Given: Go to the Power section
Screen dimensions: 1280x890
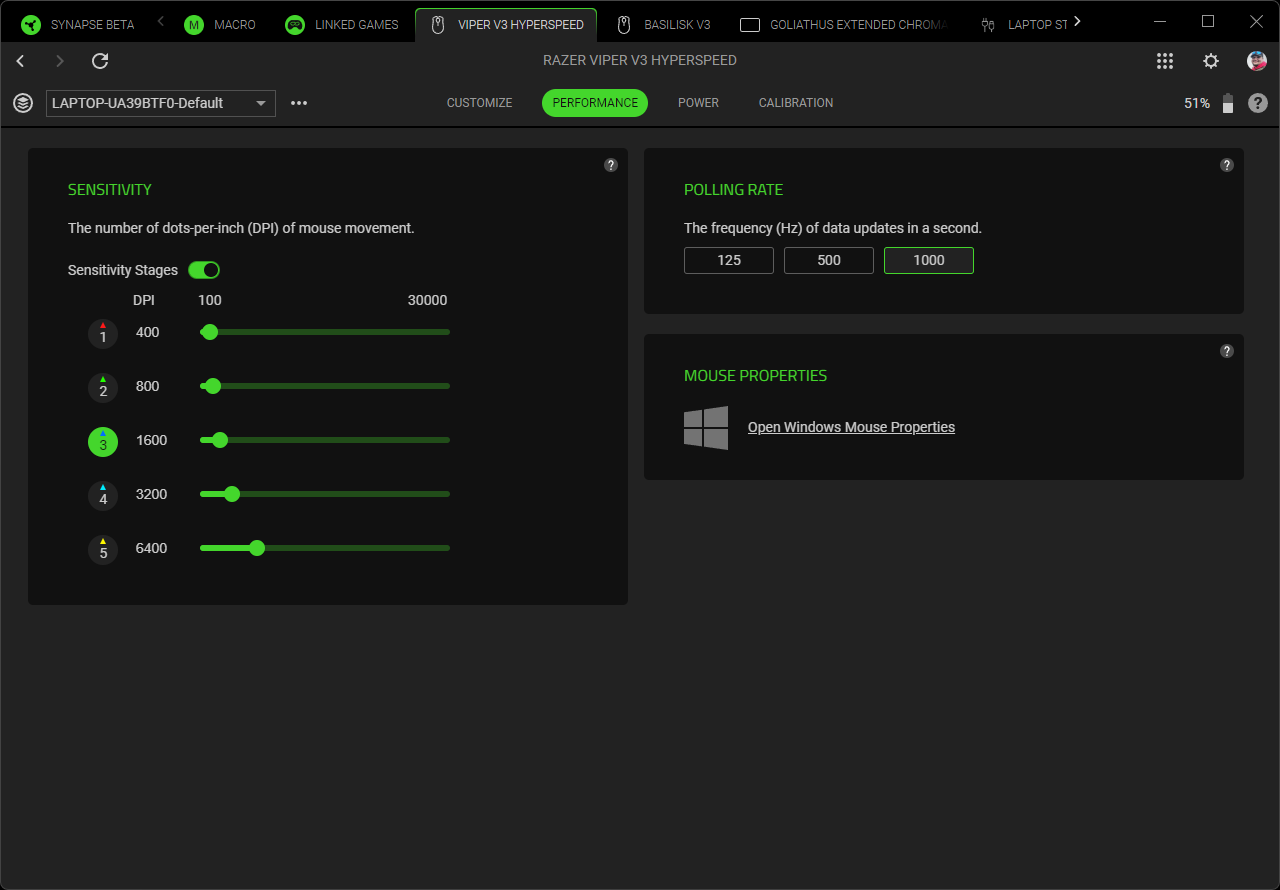Looking at the screenshot, I should click(698, 103).
